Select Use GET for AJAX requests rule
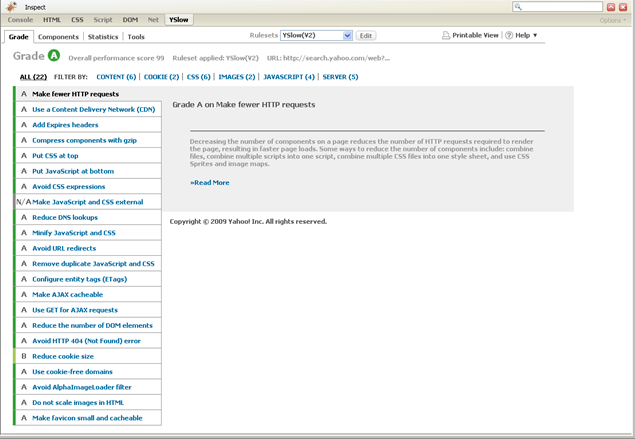Viewport: 635px width, 439px height. point(88,310)
